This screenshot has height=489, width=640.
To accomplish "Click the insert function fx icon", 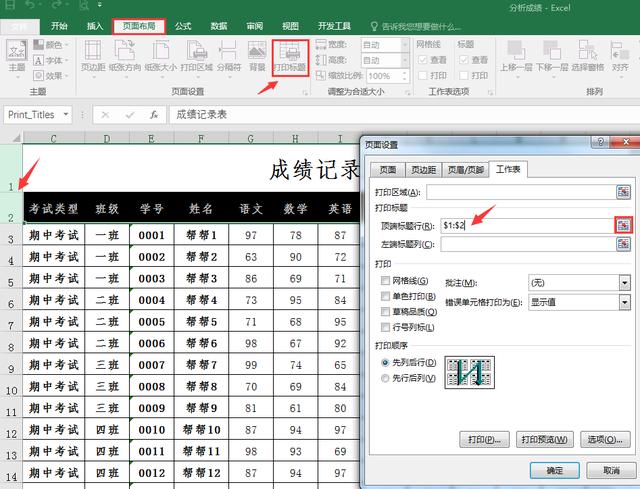I will 154,115.
